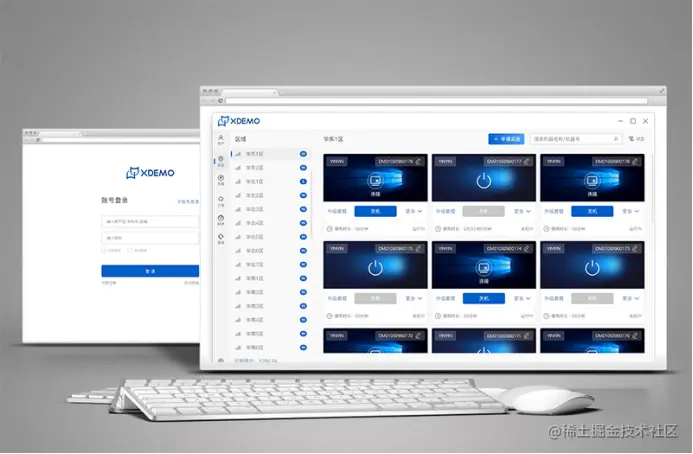
Task: Click connect icon on desktop ending 178
Action: 375,180
